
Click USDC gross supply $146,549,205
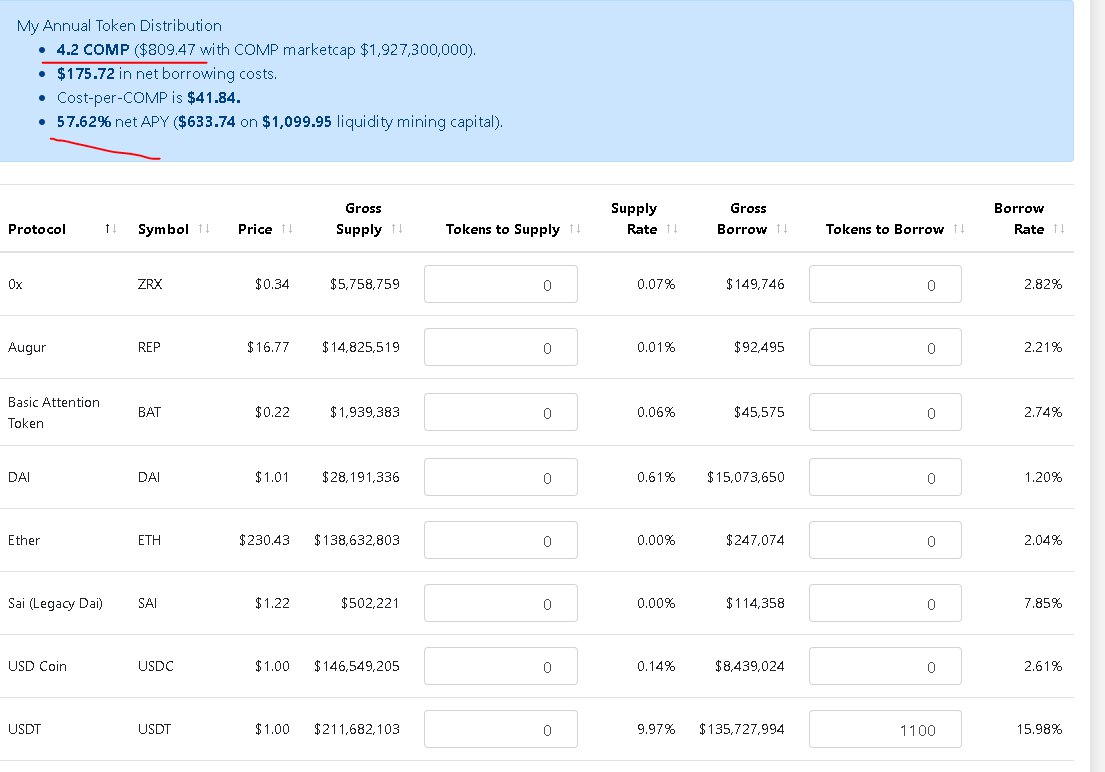coord(357,666)
